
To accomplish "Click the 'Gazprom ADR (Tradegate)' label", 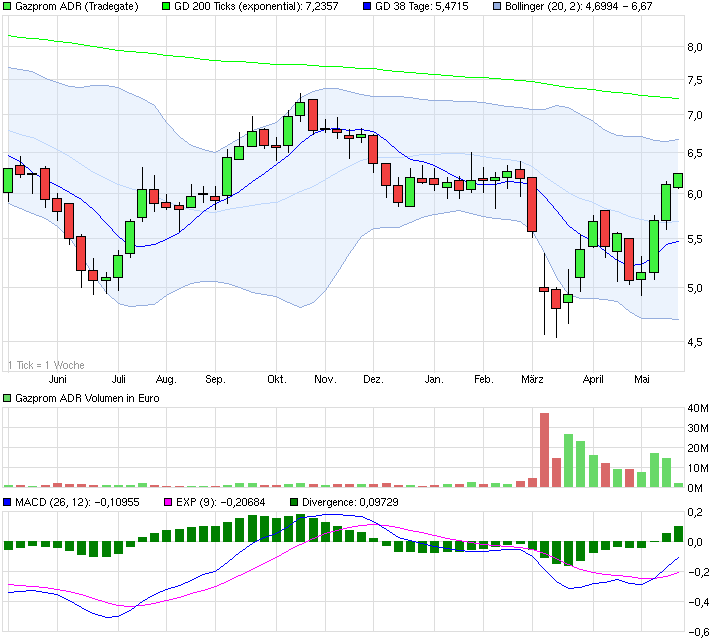I will click(x=77, y=6).
